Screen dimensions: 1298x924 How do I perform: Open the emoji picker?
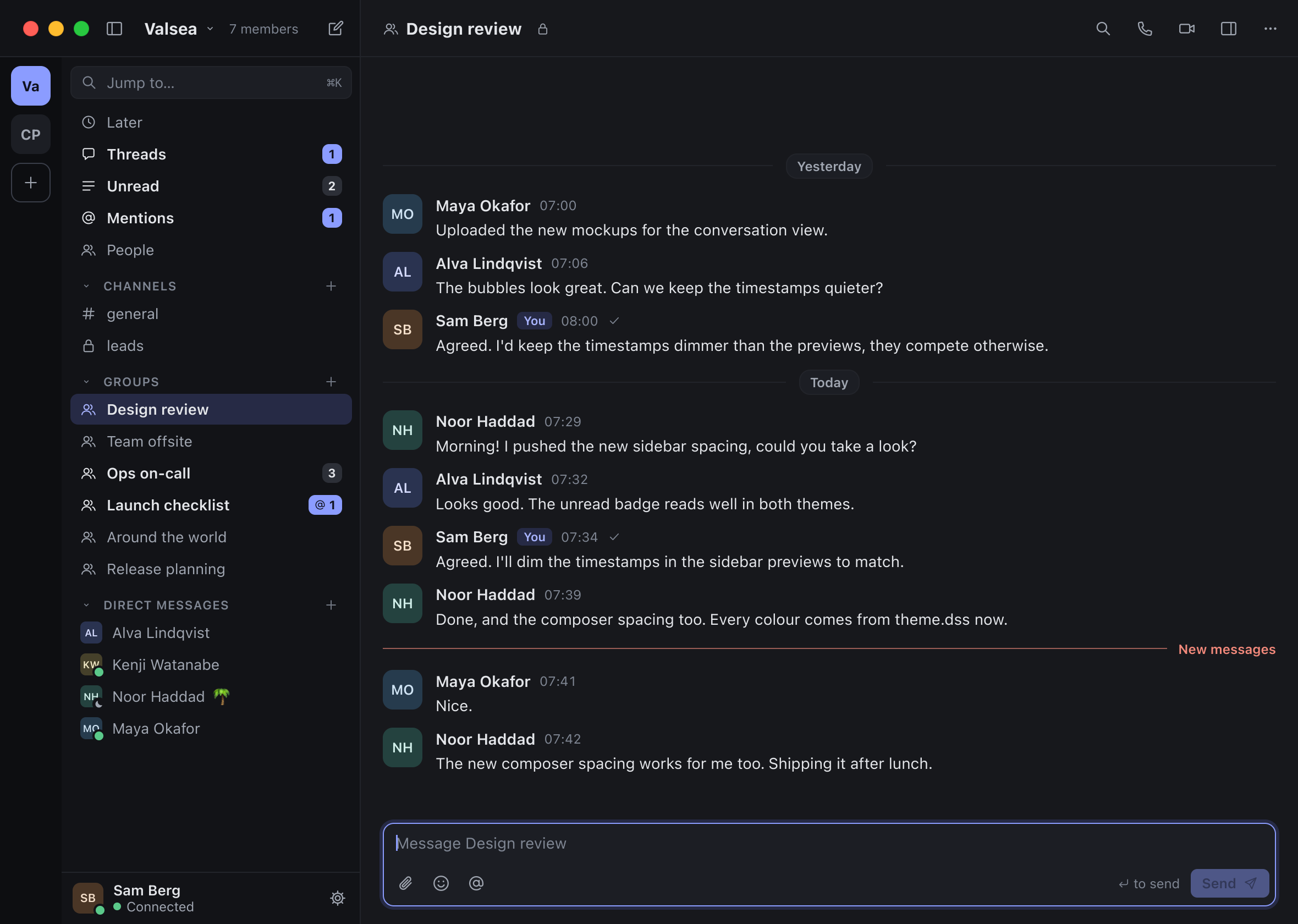pos(441,883)
